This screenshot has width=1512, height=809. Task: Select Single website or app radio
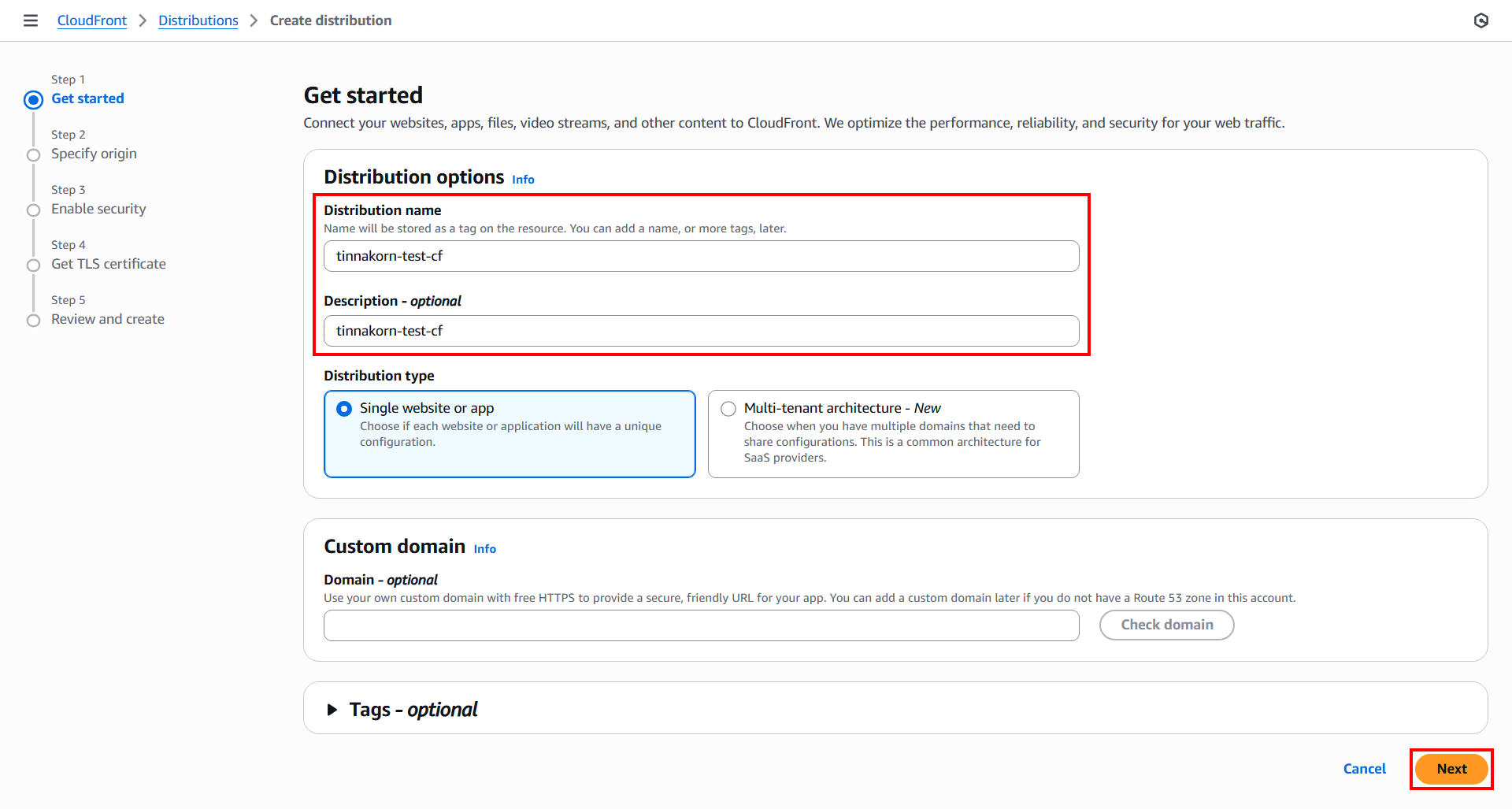(344, 409)
